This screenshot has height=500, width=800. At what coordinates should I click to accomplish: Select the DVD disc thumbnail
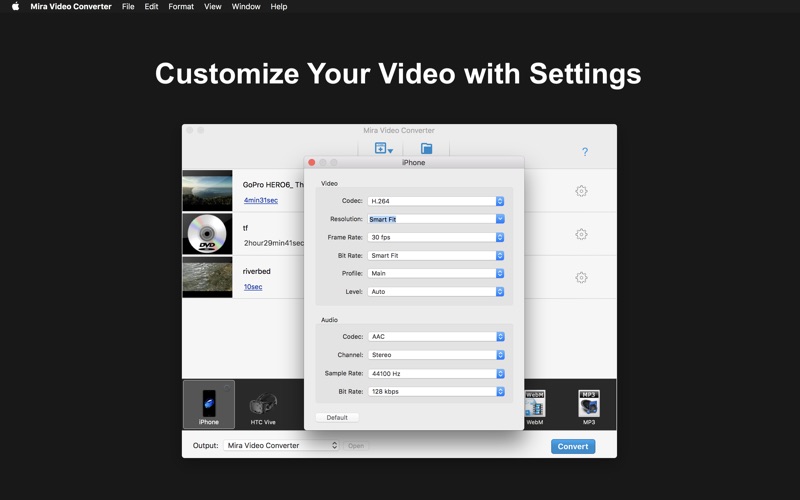tap(207, 234)
